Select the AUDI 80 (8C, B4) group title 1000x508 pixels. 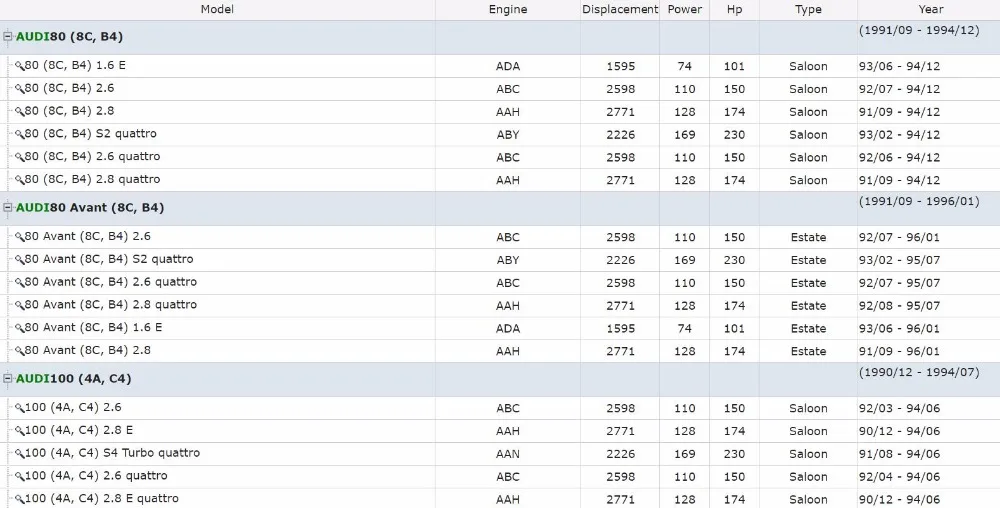tap(70, 36)
